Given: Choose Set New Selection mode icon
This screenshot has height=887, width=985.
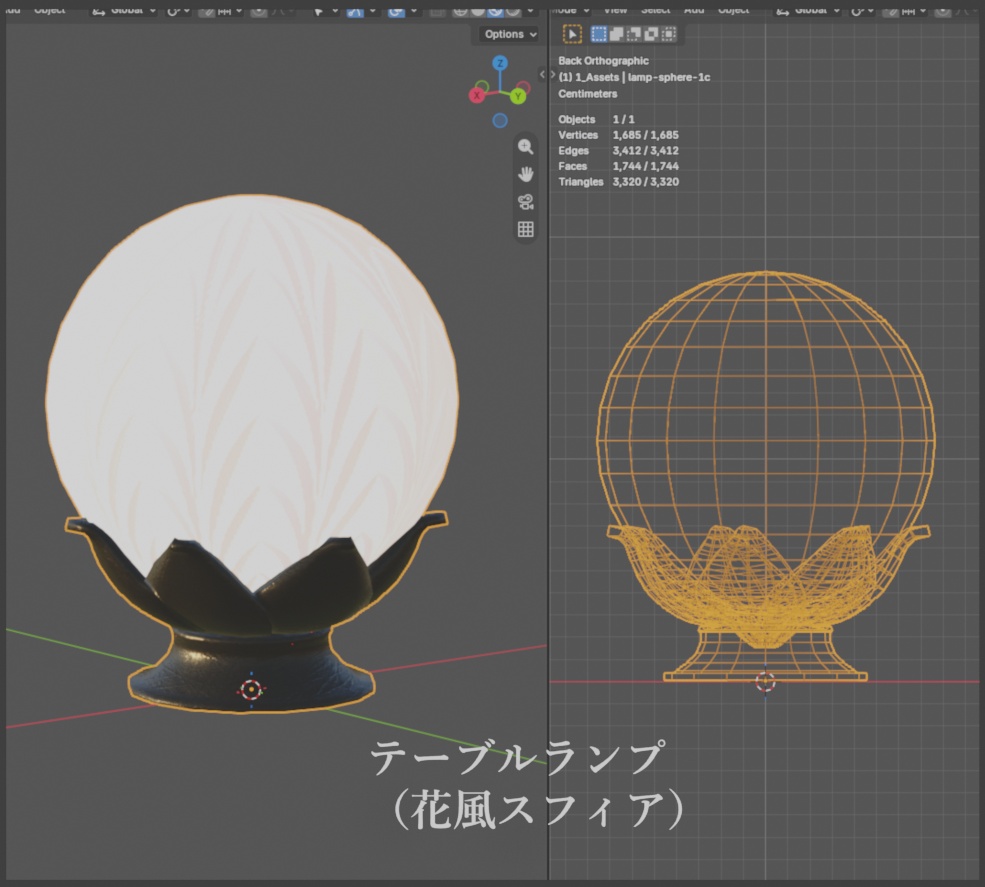Looking at the screenshot, I should point(599,34).
